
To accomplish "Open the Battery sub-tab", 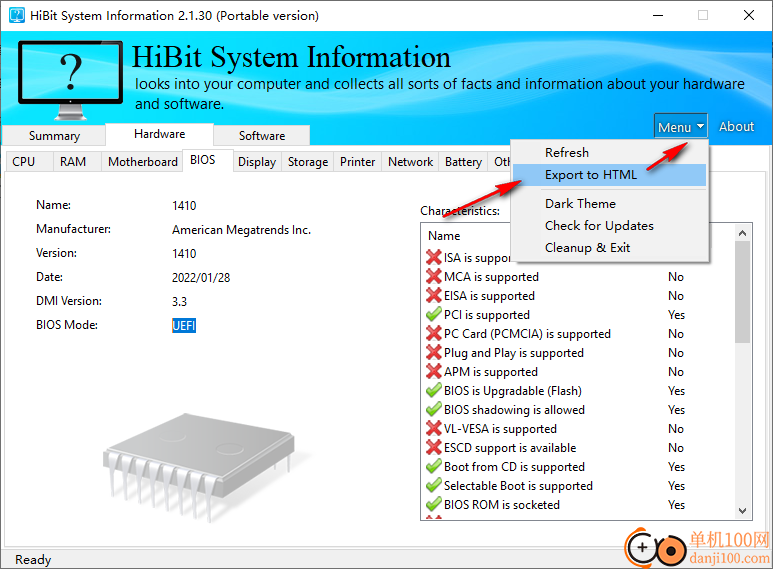I will pyautogui.click(x=463, y=162).
